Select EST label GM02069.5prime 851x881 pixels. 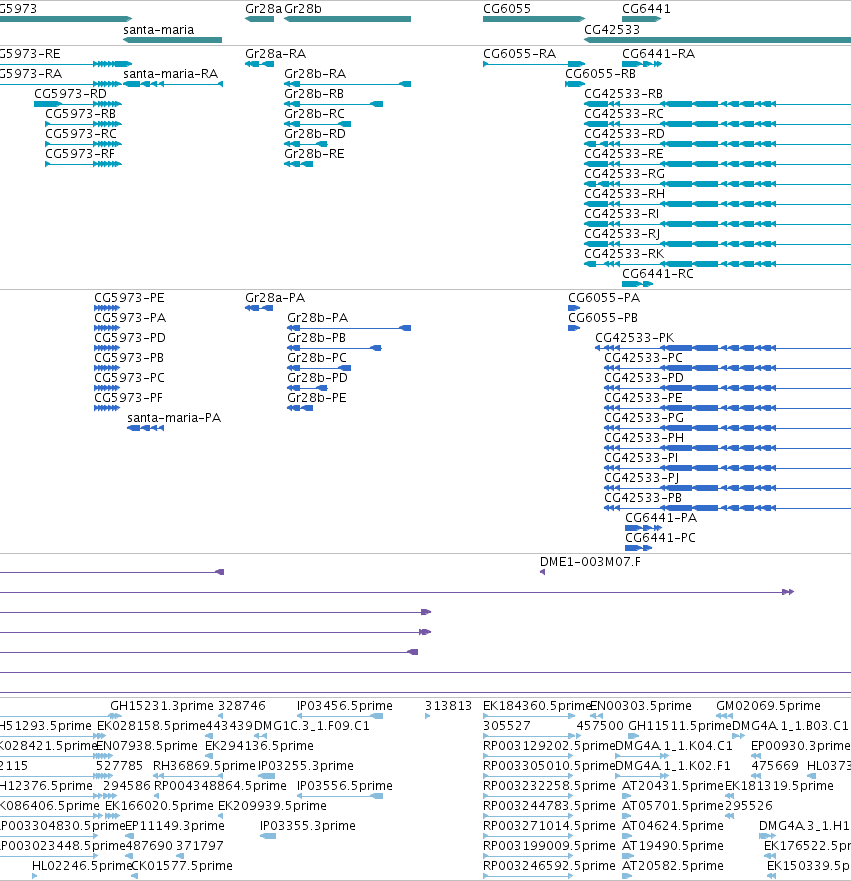coord(768,706)
